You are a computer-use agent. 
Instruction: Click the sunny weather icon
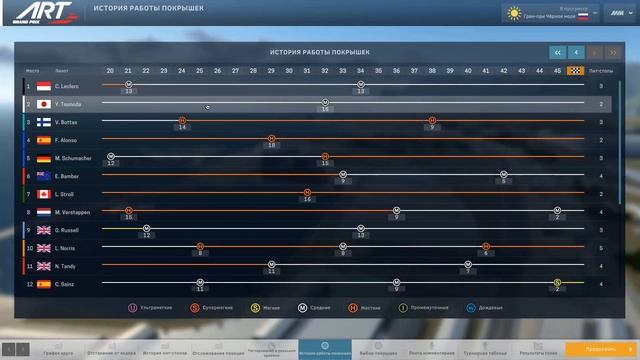514,14
